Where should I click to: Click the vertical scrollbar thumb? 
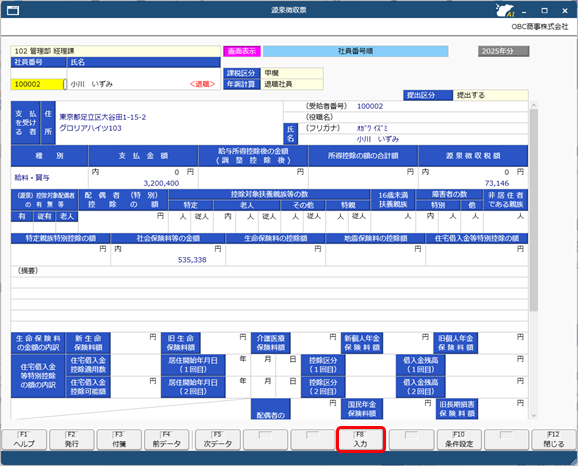(533, 210)
